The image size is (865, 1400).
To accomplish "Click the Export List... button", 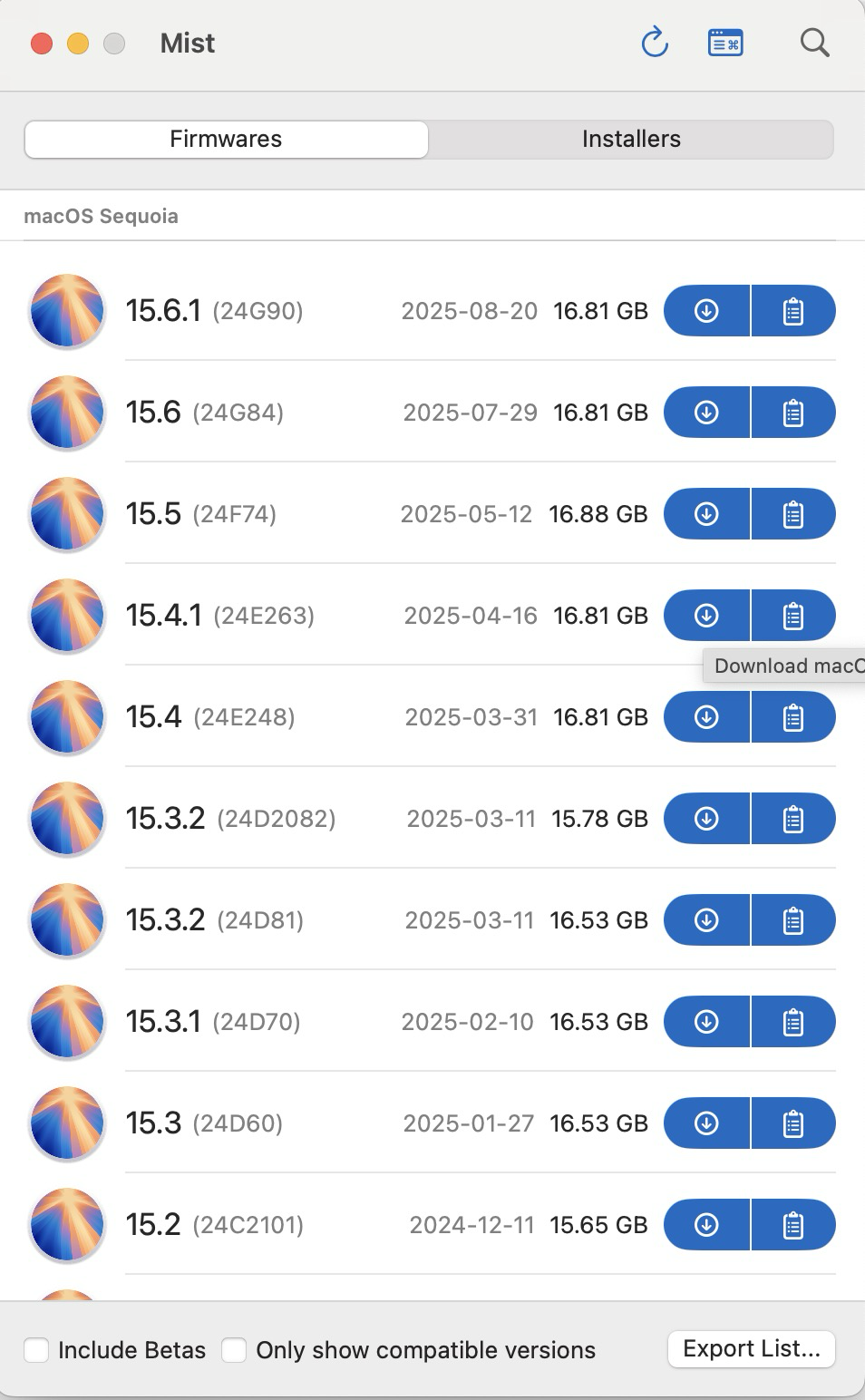I will point(752,1348).
